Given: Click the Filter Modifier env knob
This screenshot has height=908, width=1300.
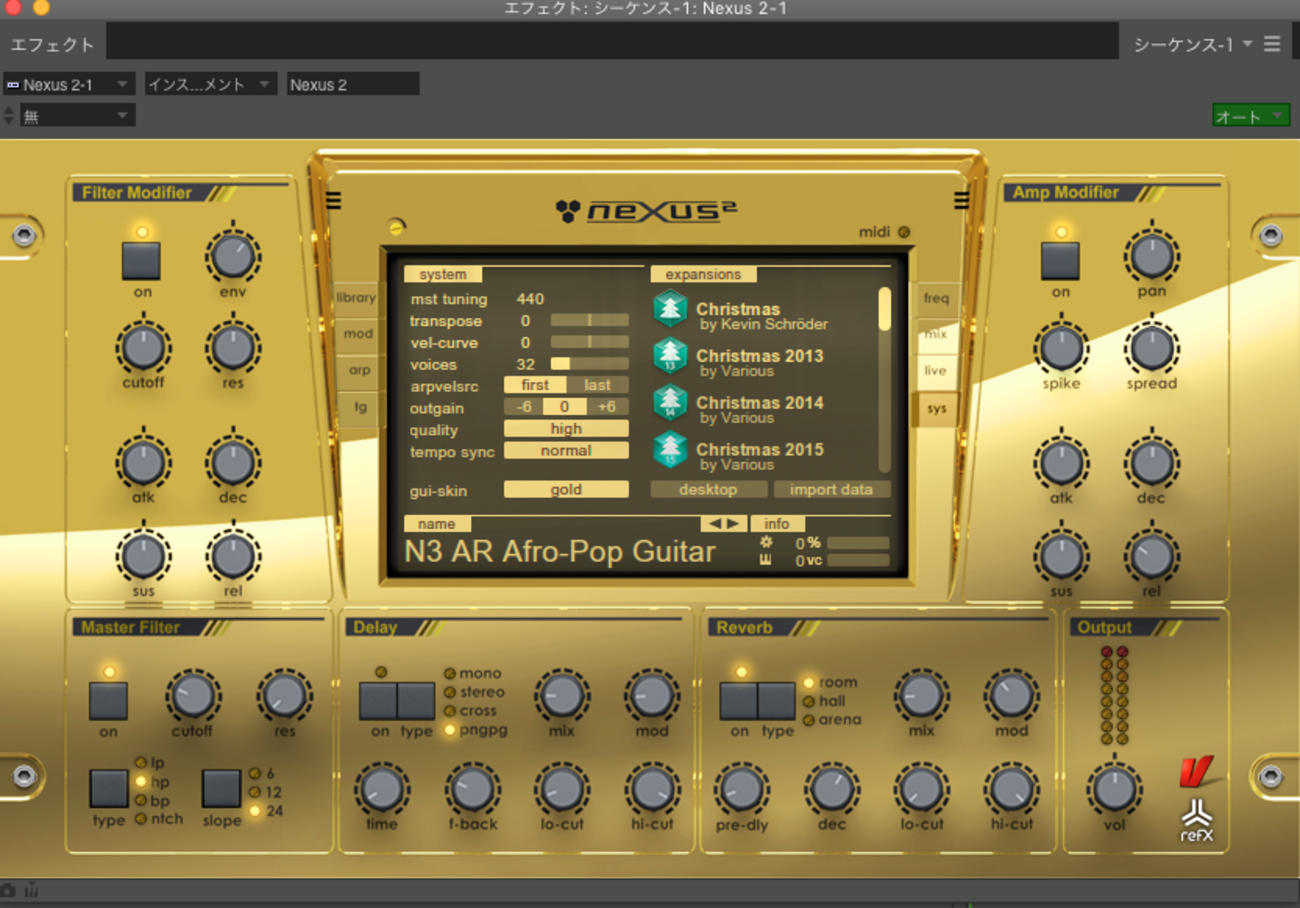Looking at the screenshot, I should [232, 256].
